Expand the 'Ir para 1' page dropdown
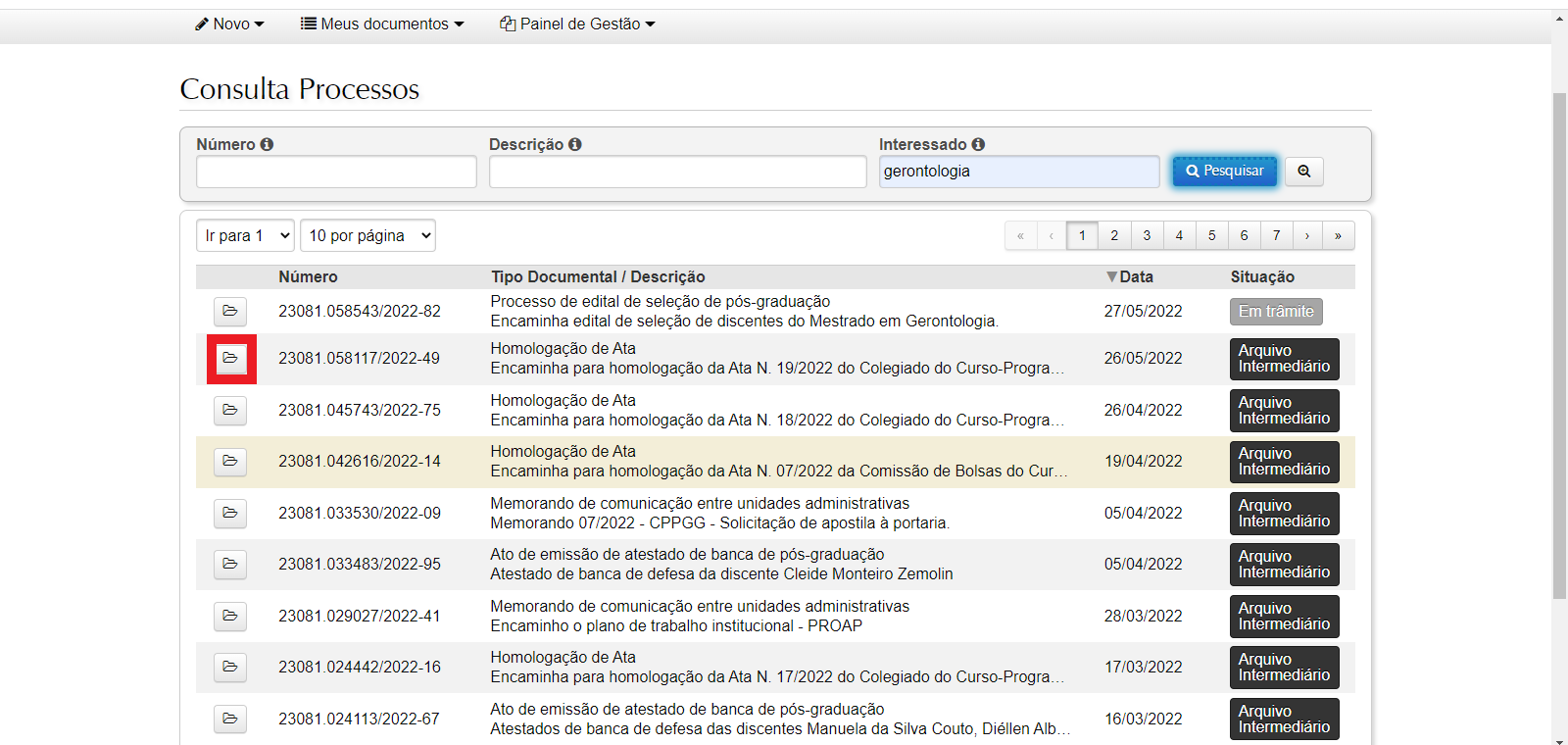 [x=245, y=235]
